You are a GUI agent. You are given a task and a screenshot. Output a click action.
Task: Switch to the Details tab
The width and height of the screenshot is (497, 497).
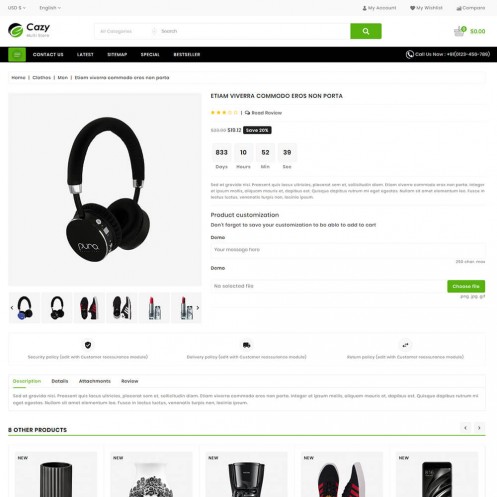pos(60,381)
